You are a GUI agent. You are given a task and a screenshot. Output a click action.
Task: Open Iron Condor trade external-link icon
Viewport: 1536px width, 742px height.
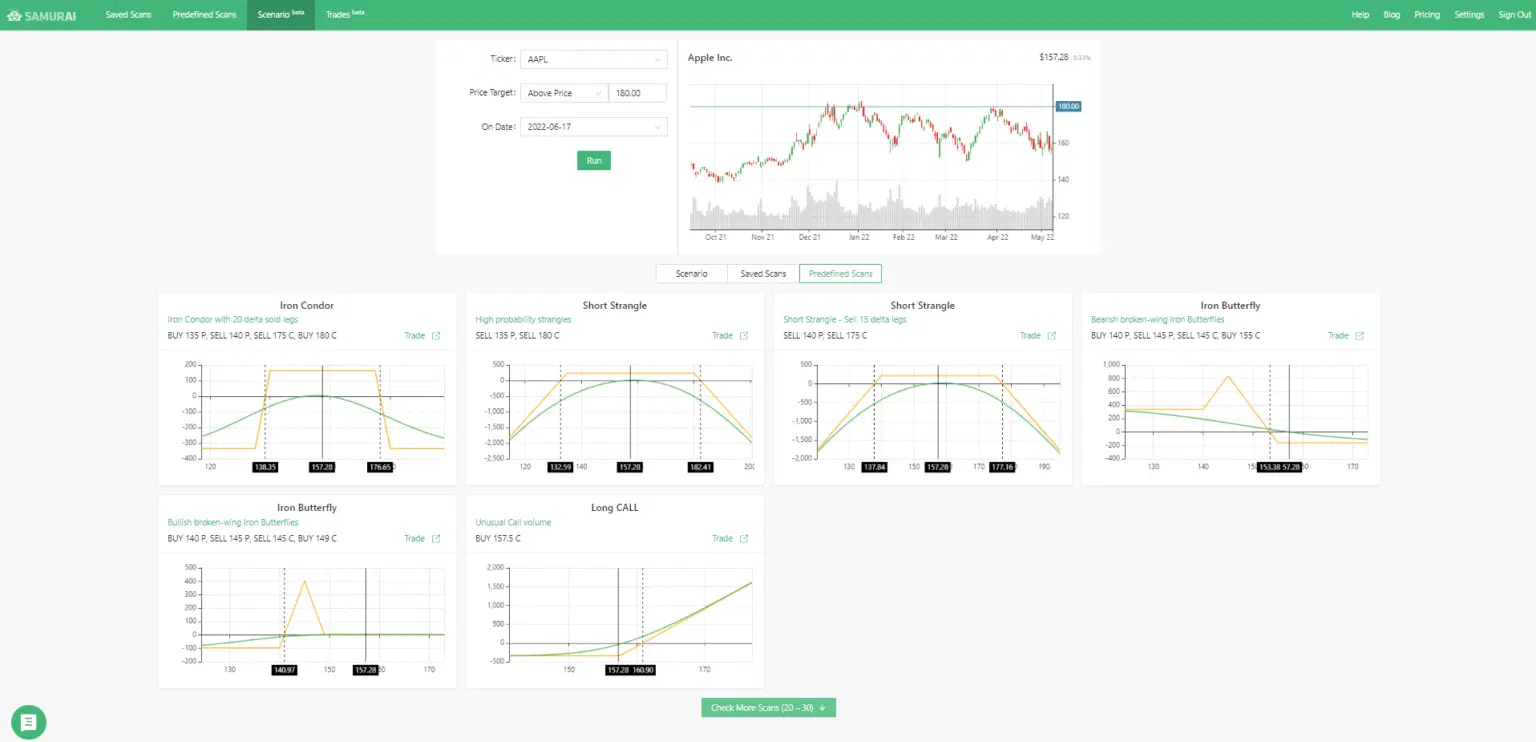click(x=436, y=336)
